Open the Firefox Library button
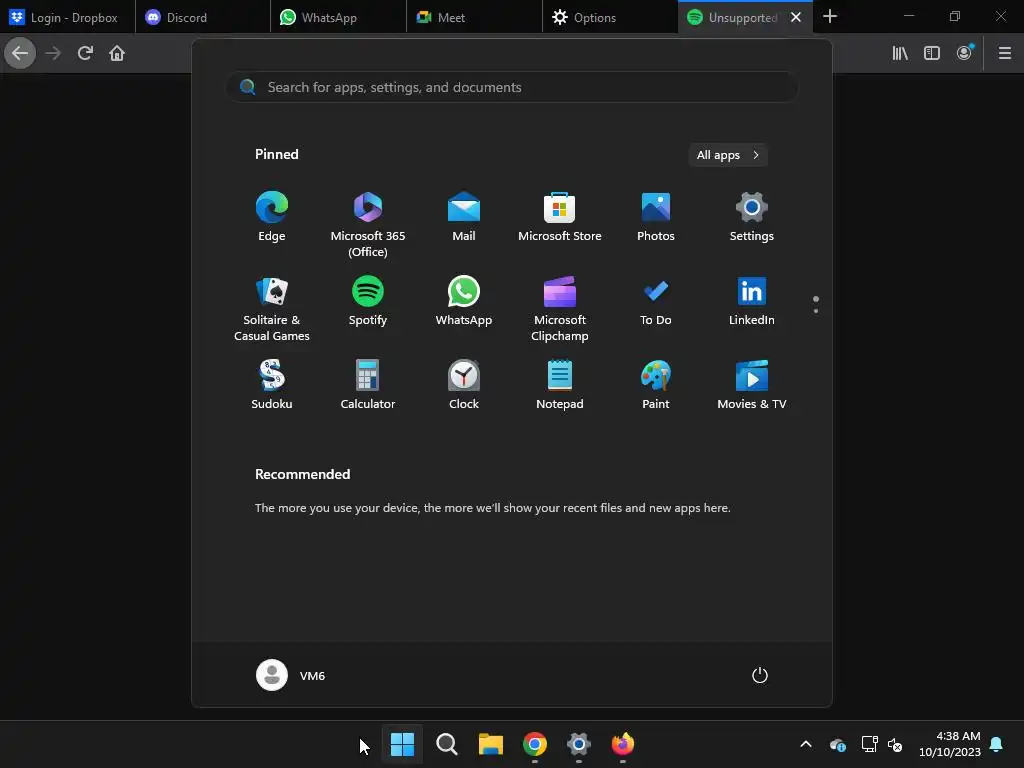The height and width of the screenshot is (768, 1024). (900, 53)
